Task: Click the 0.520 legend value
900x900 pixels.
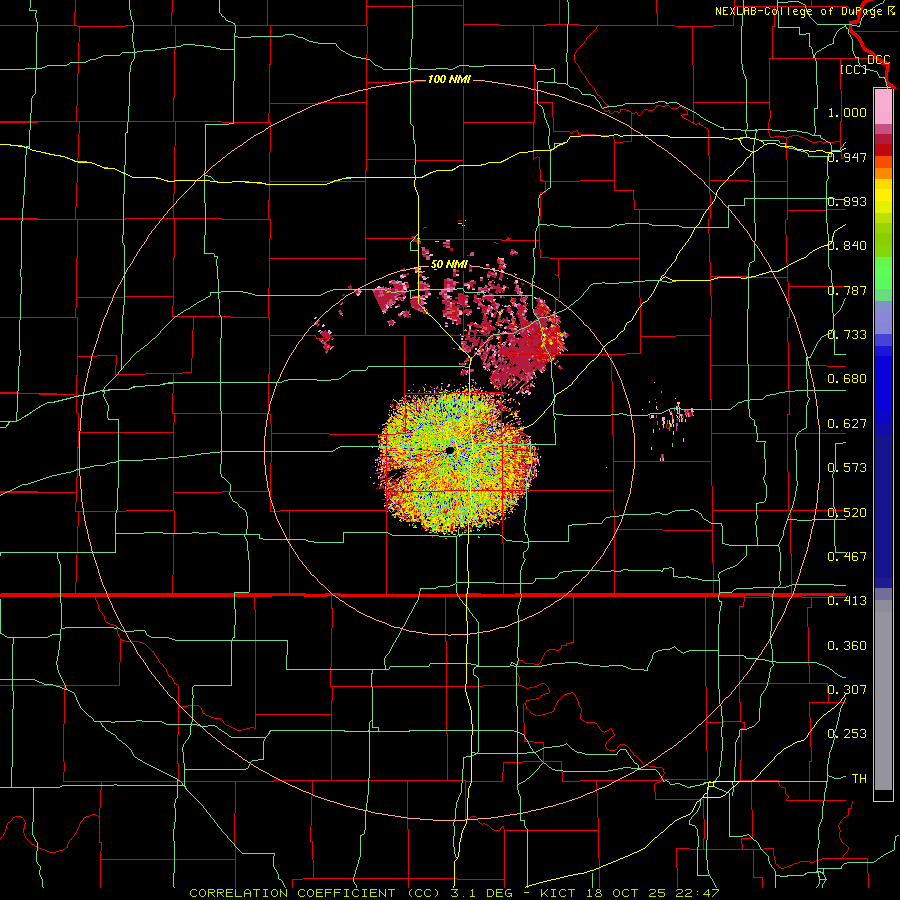Action: tap(847, 513)
